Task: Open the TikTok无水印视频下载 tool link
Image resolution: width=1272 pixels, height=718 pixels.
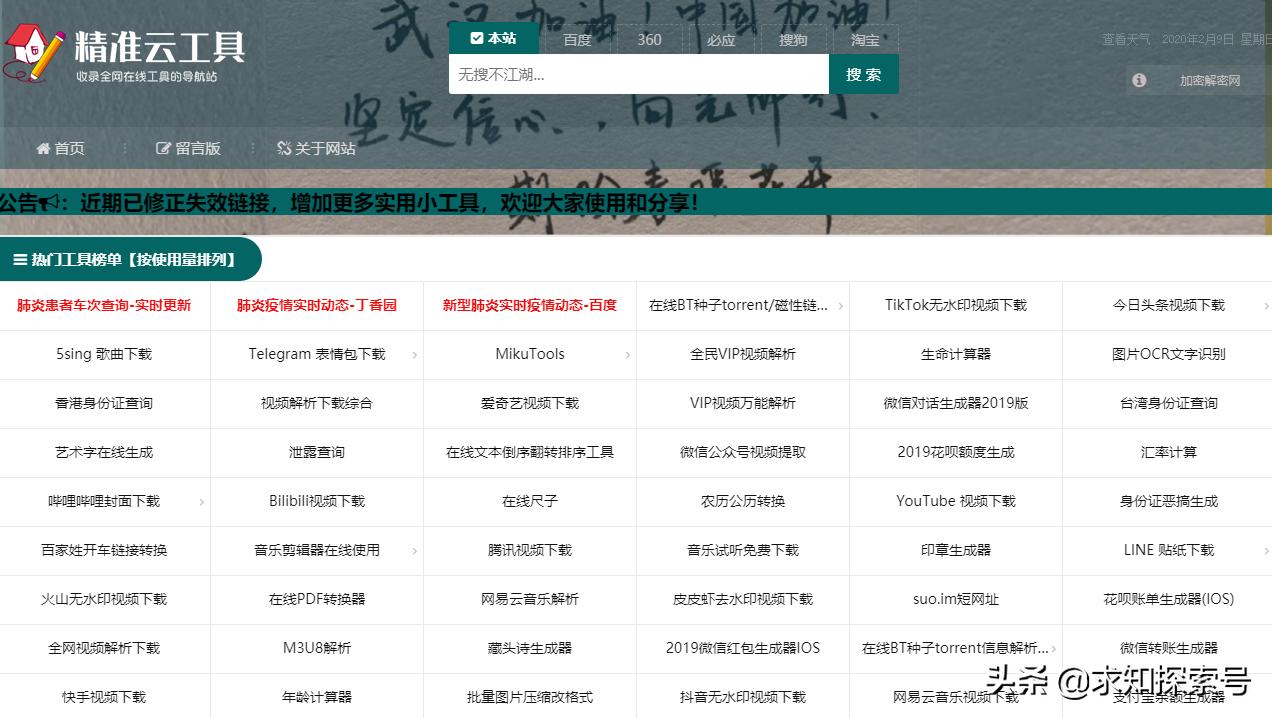Action: (x=955, y=306)
